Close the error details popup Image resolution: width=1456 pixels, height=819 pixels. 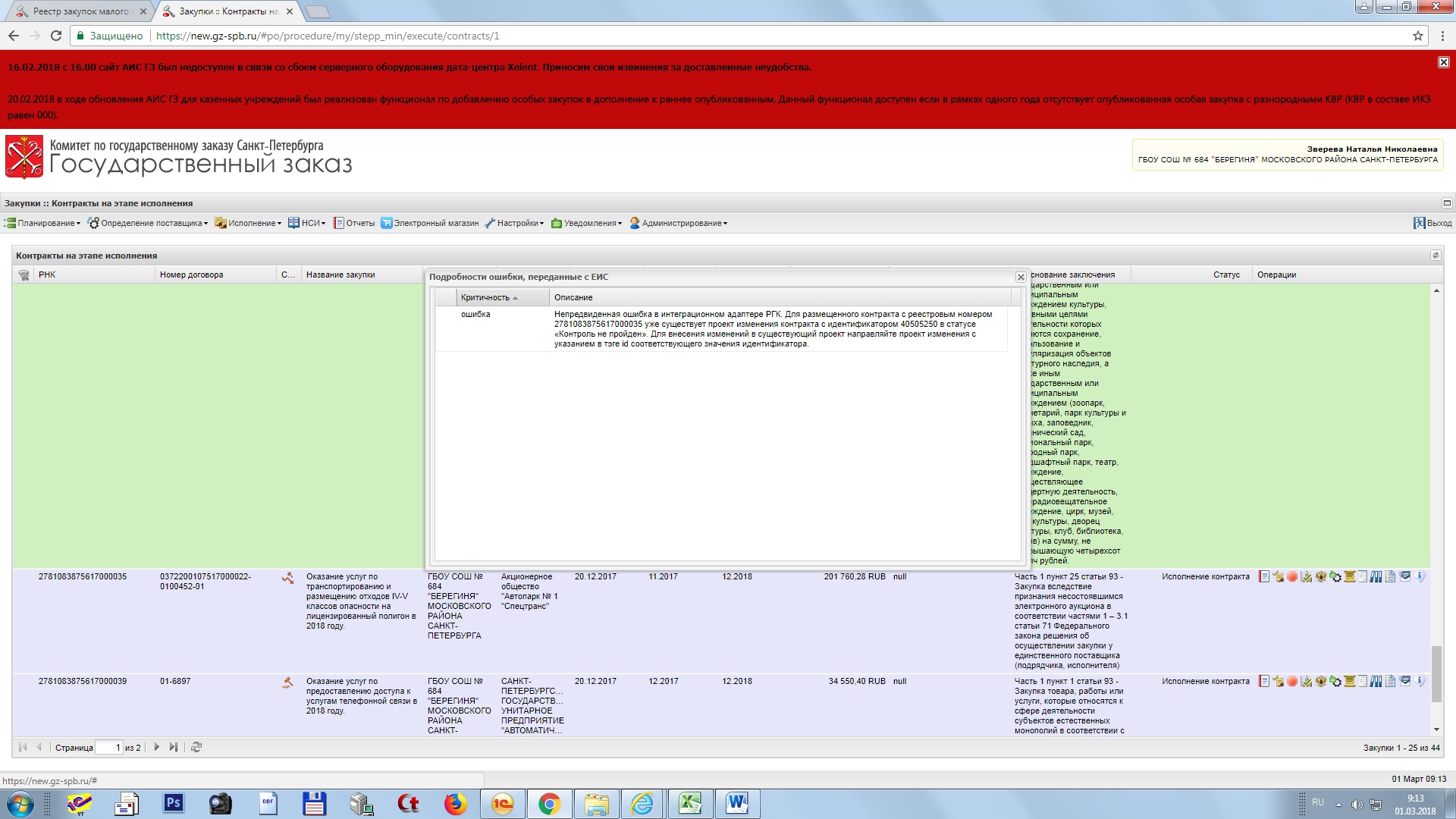[x=1021, y=278]
